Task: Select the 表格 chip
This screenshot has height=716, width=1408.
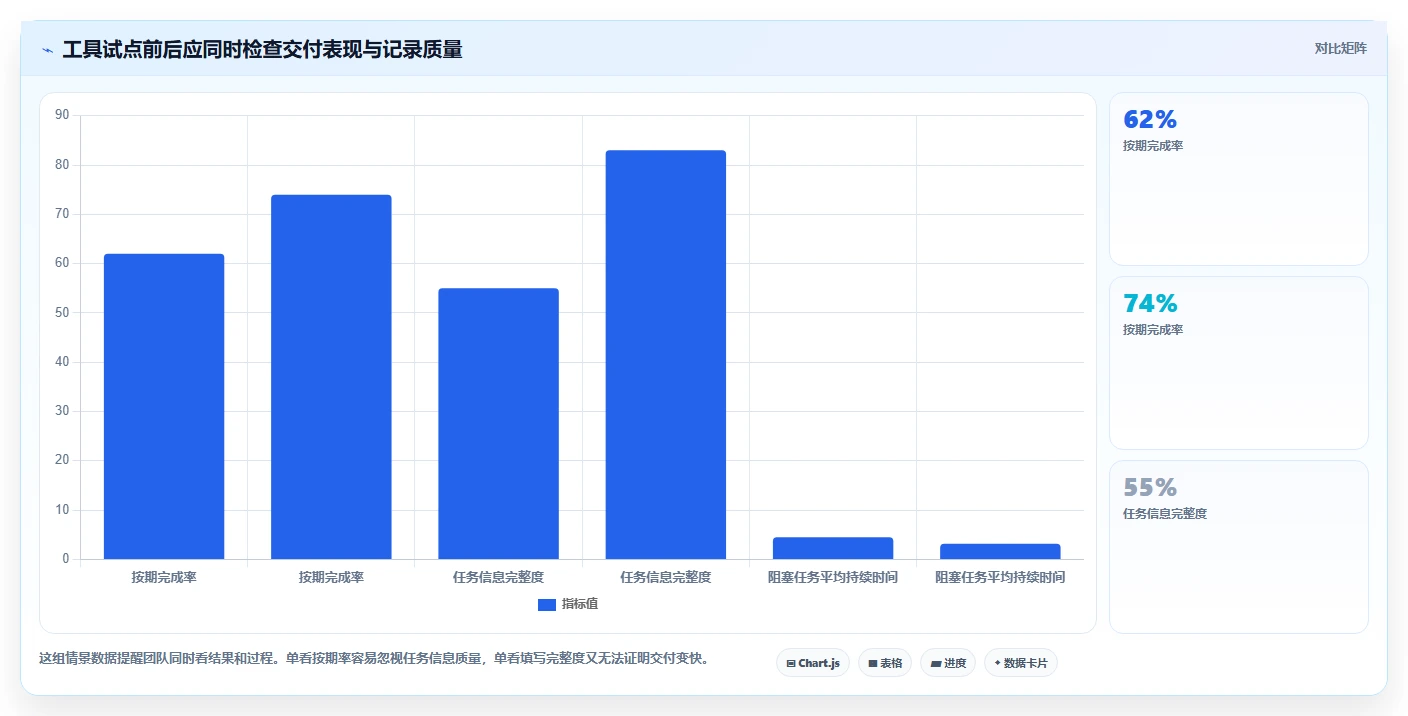Action: [x=885, y=663]
